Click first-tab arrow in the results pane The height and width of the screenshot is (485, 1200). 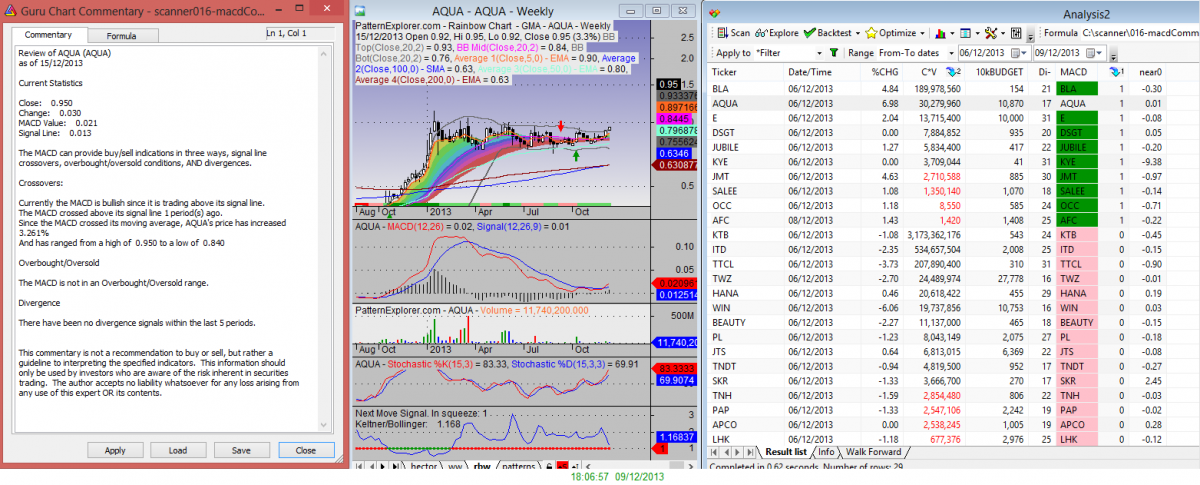point(714,452)
